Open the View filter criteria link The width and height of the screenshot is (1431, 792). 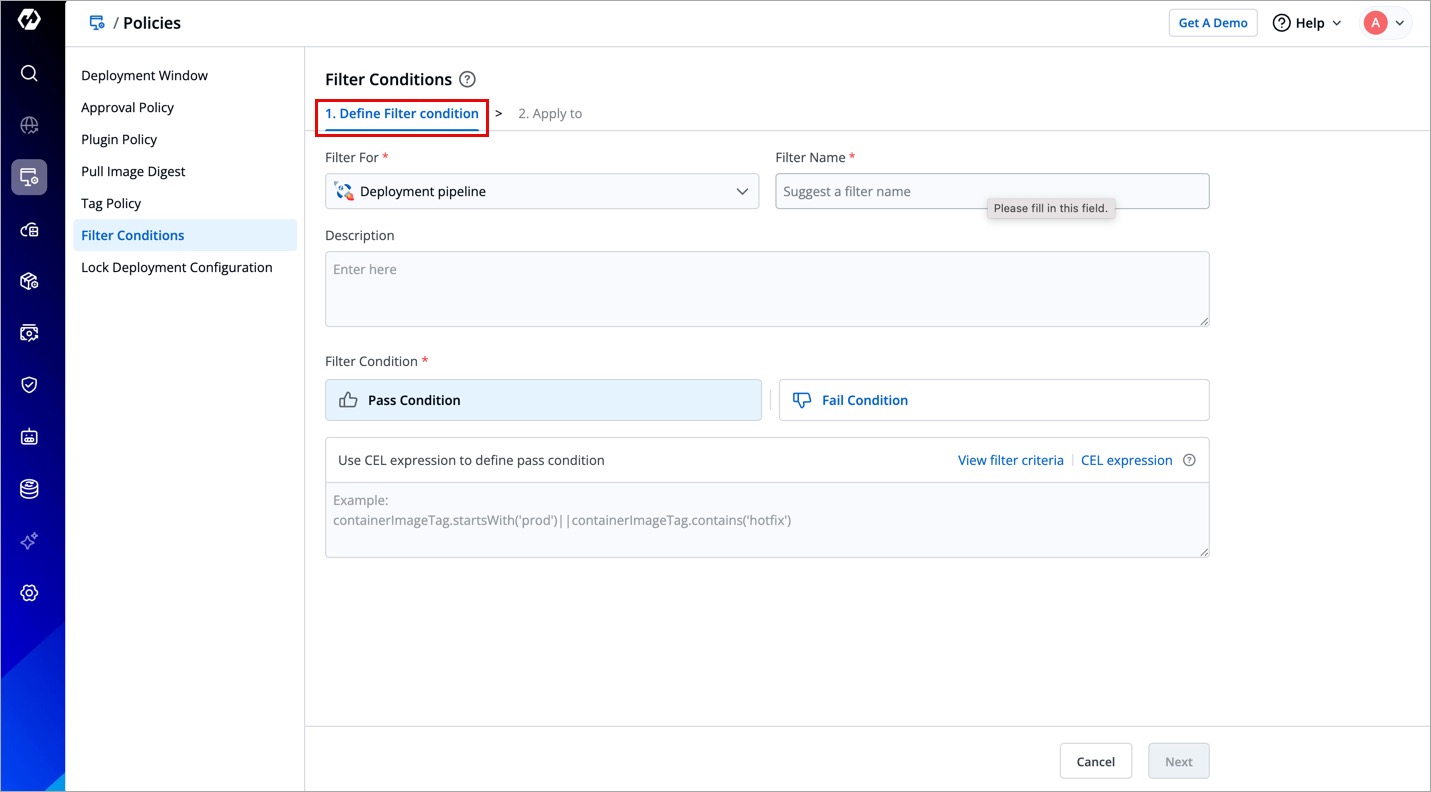(x=1010, y=461)
